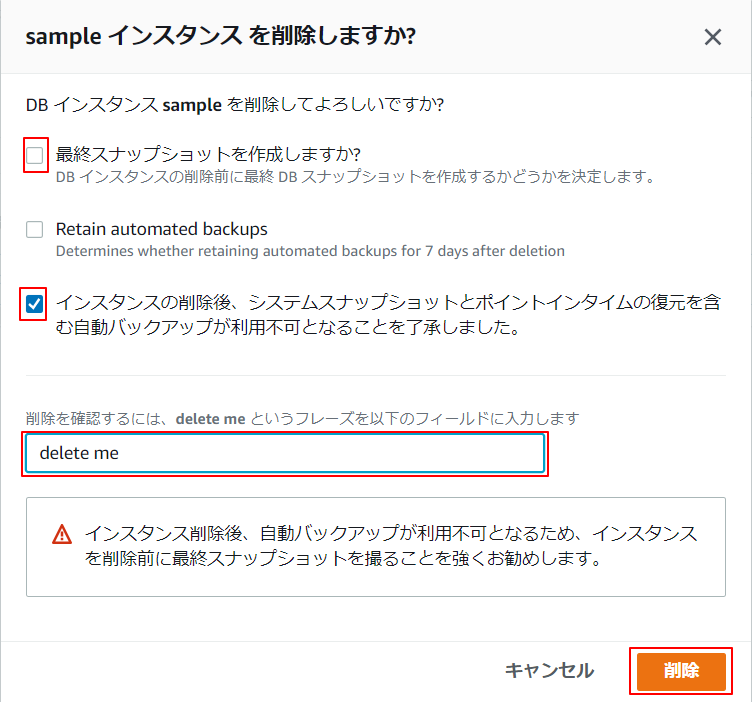Click the 最終スナップショットを撮ること warning message text

[391, 546]
